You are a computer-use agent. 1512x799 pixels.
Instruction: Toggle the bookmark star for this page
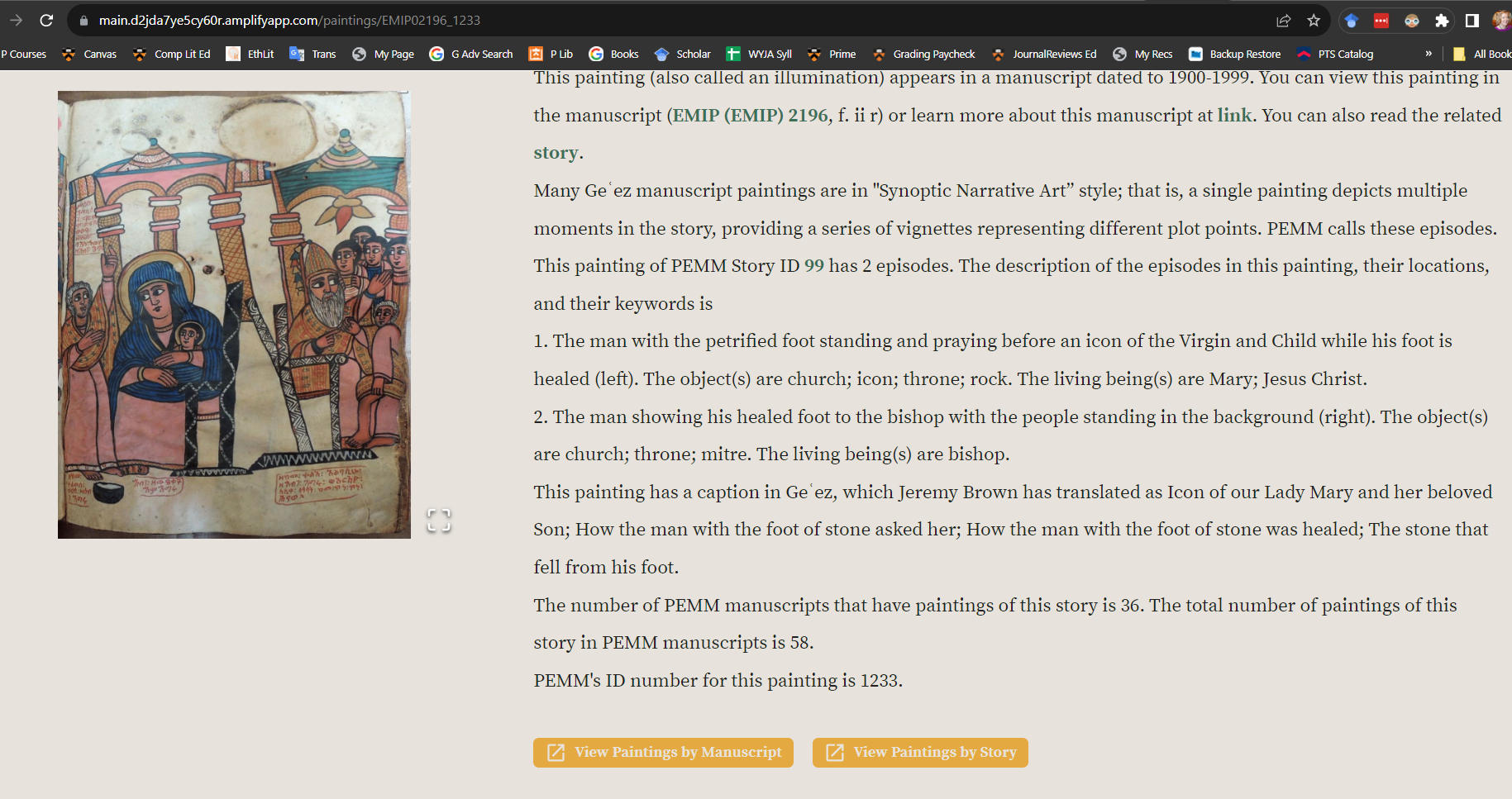click(1314, 21)
